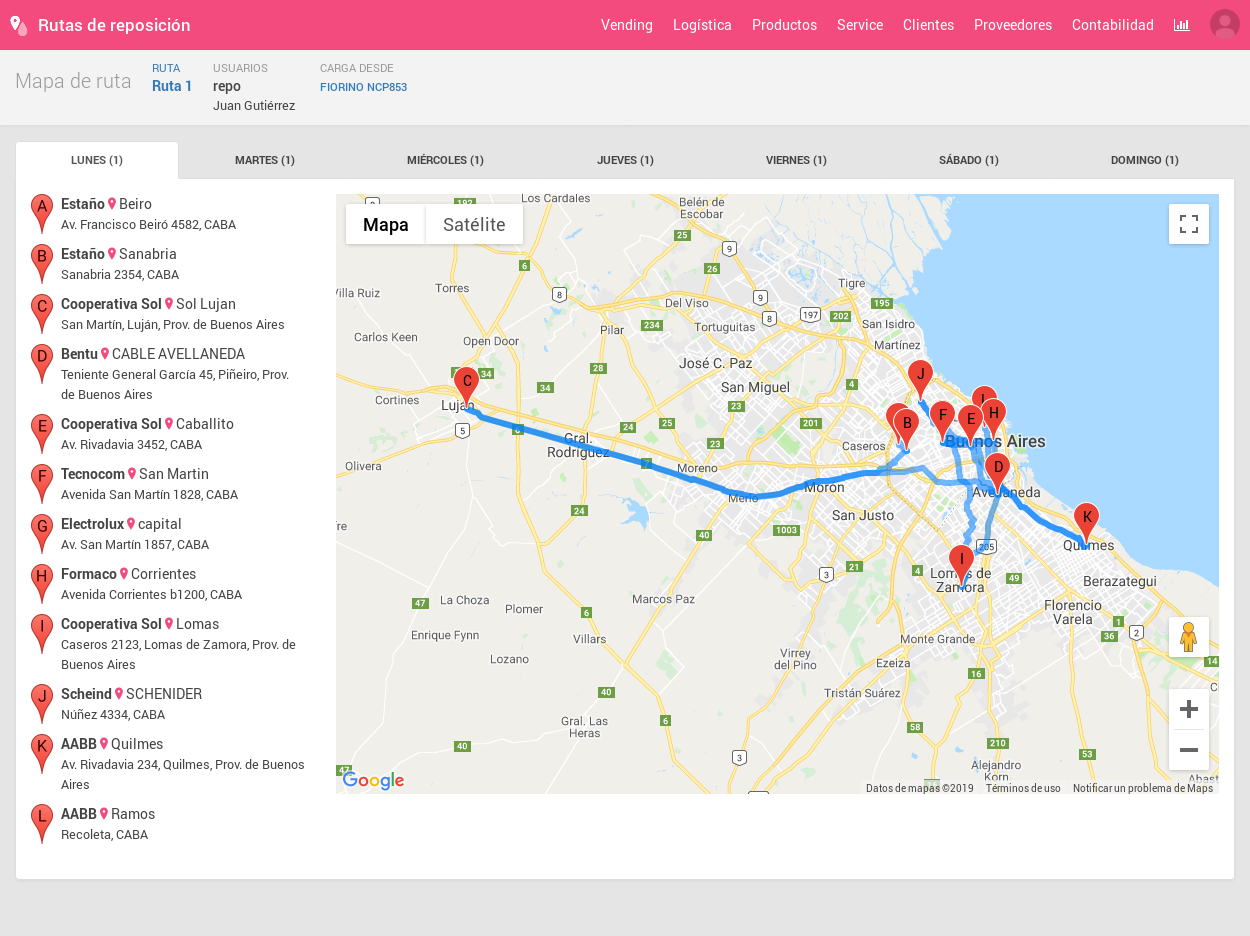Switch map to Mapa view
1250x936 pixels.
385,224
